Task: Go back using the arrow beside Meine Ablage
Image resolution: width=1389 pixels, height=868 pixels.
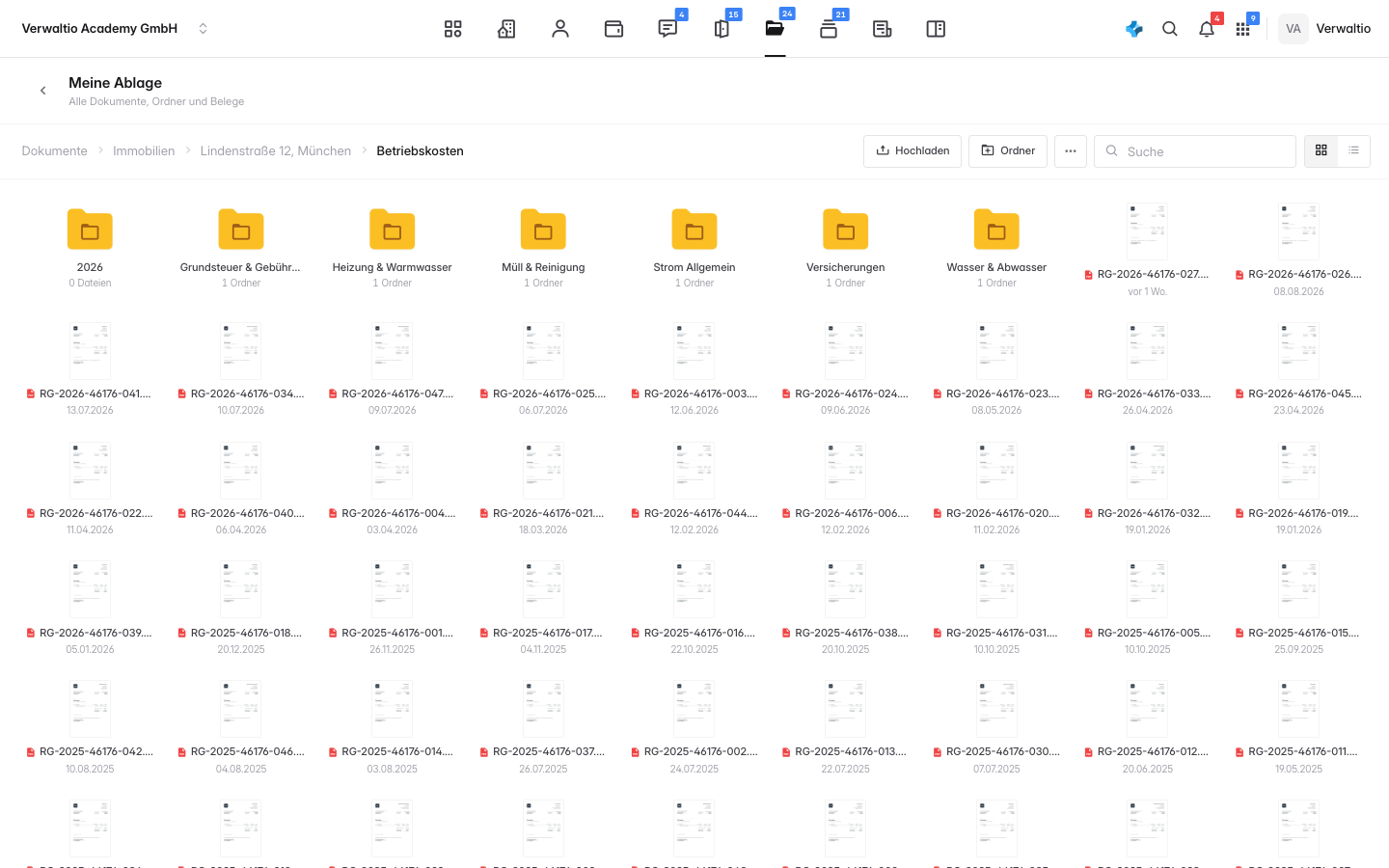Action: click(x=42, y=91)
